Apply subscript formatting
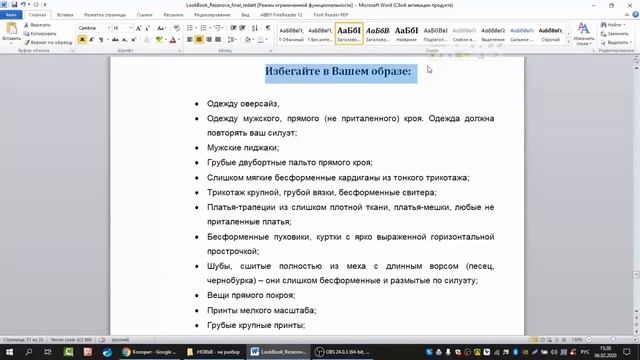 point(124,40)
